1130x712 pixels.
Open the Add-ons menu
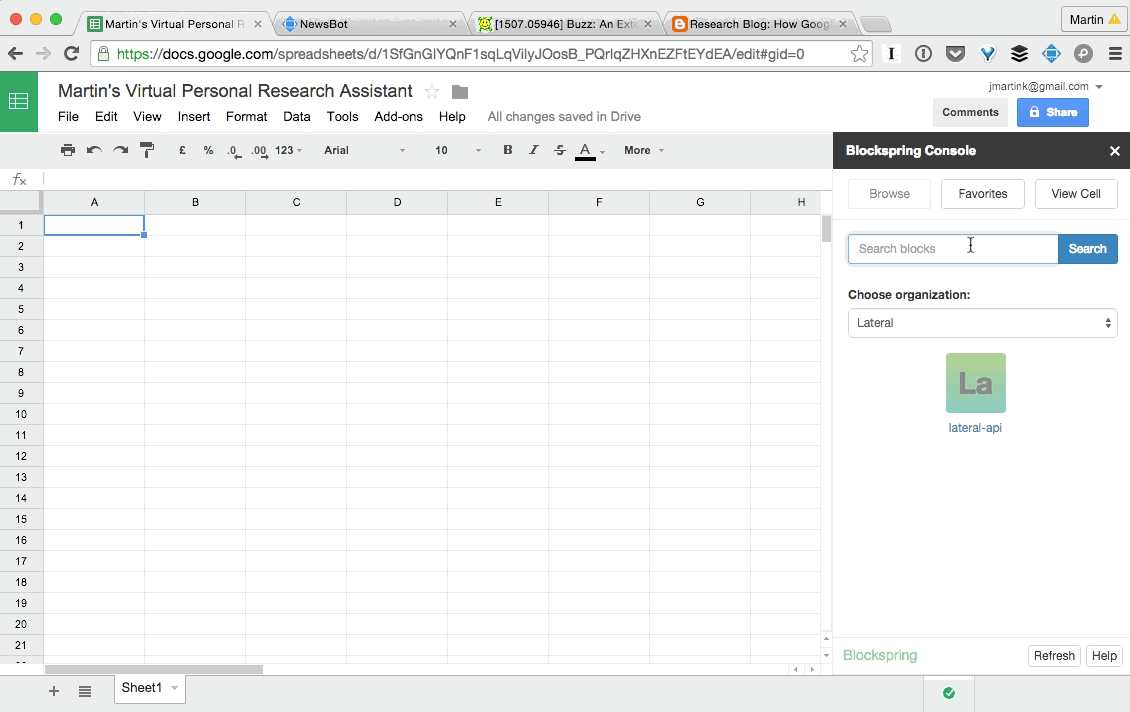(399, 117)
